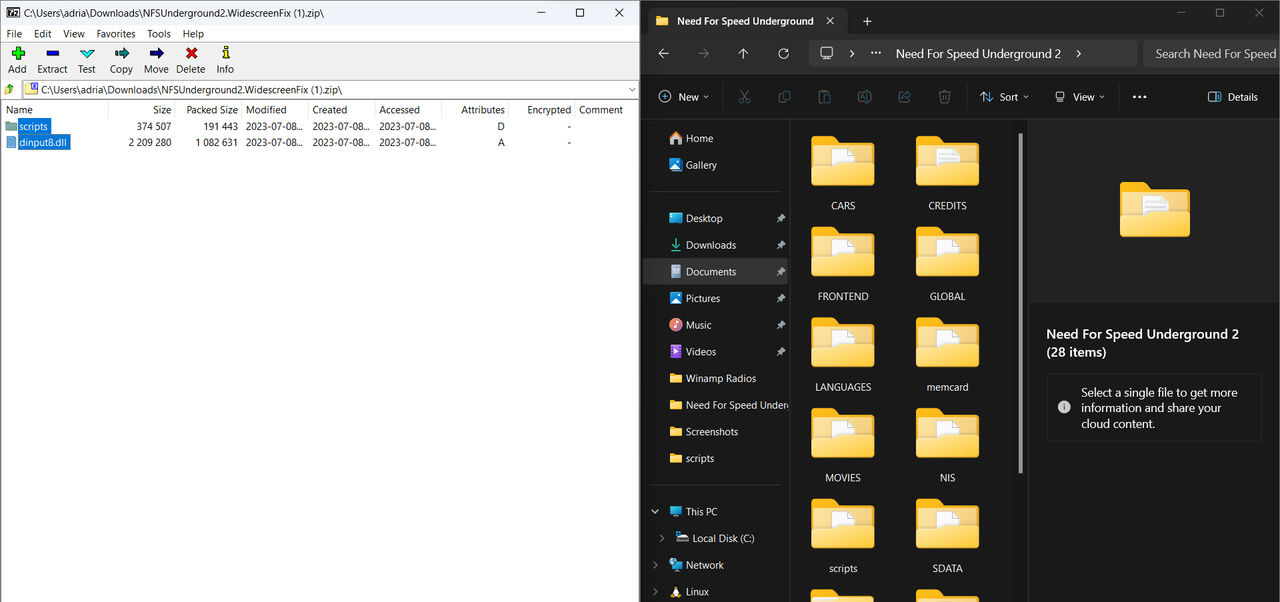The image size is (1280, 602).
Task: Refresh the File Explorer folder view
Action: click(783, 54)
